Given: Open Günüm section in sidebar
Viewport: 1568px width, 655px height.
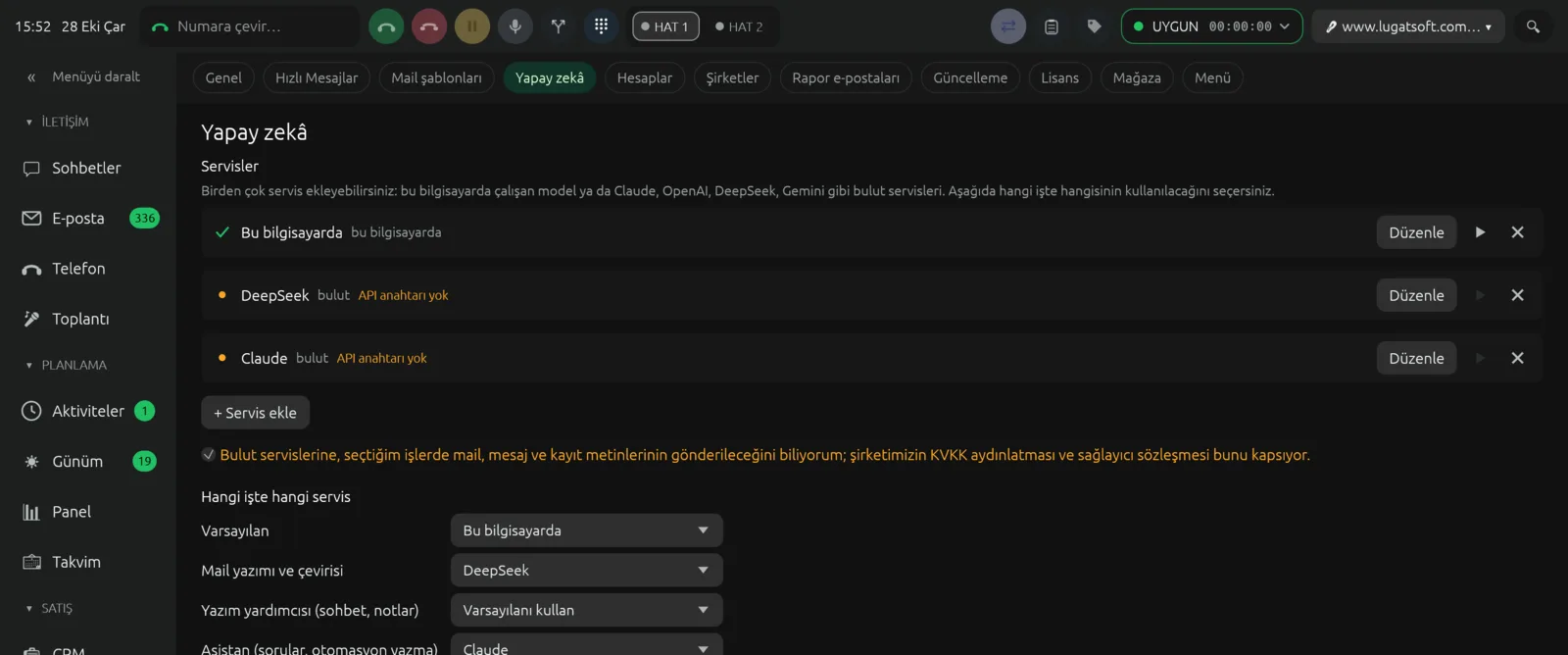Looking at the screenshot, I should coord(88,461).
